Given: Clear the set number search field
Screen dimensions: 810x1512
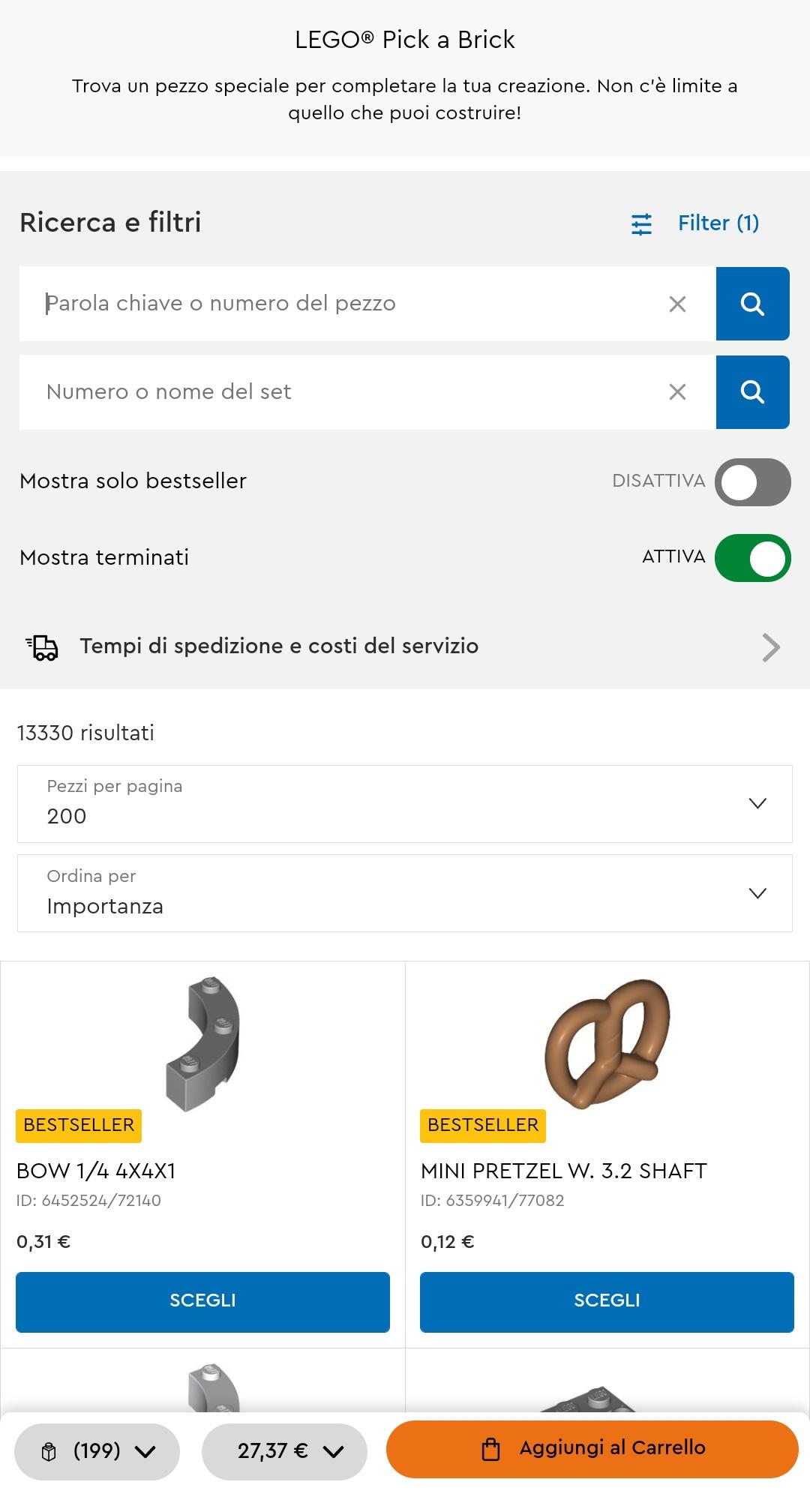Looking at the screenshot, I should click(x=677, y=392).
